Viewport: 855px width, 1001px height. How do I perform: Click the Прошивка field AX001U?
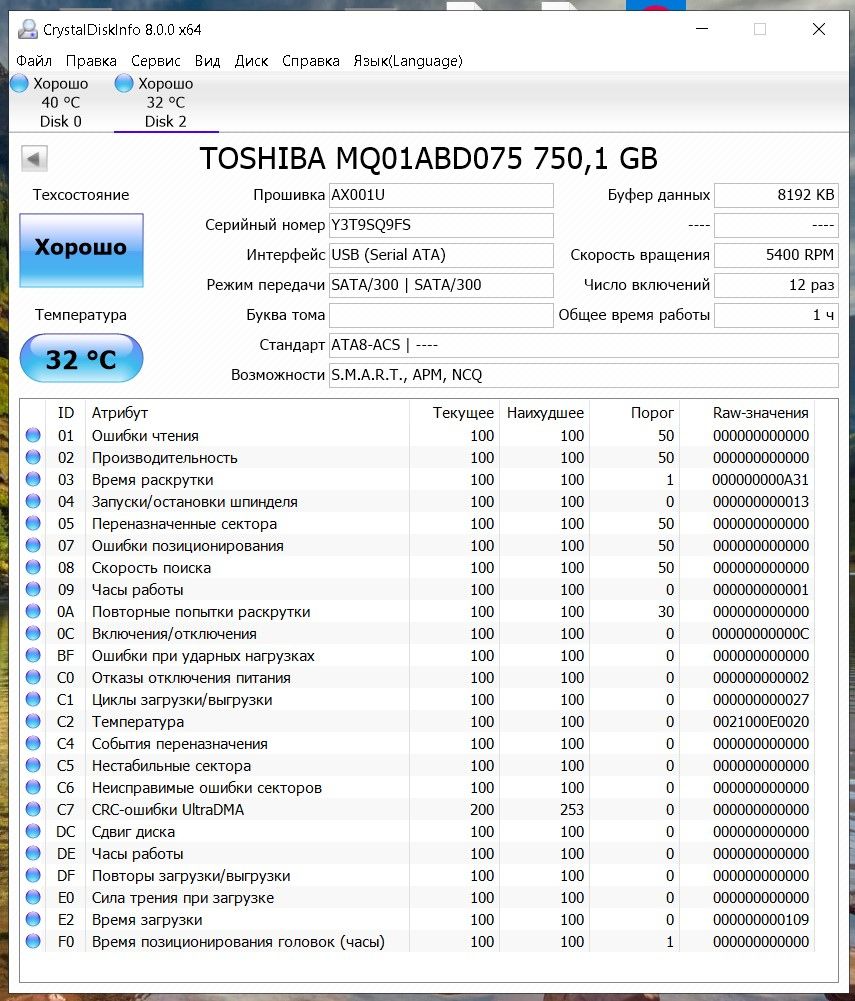coord(441,195)
